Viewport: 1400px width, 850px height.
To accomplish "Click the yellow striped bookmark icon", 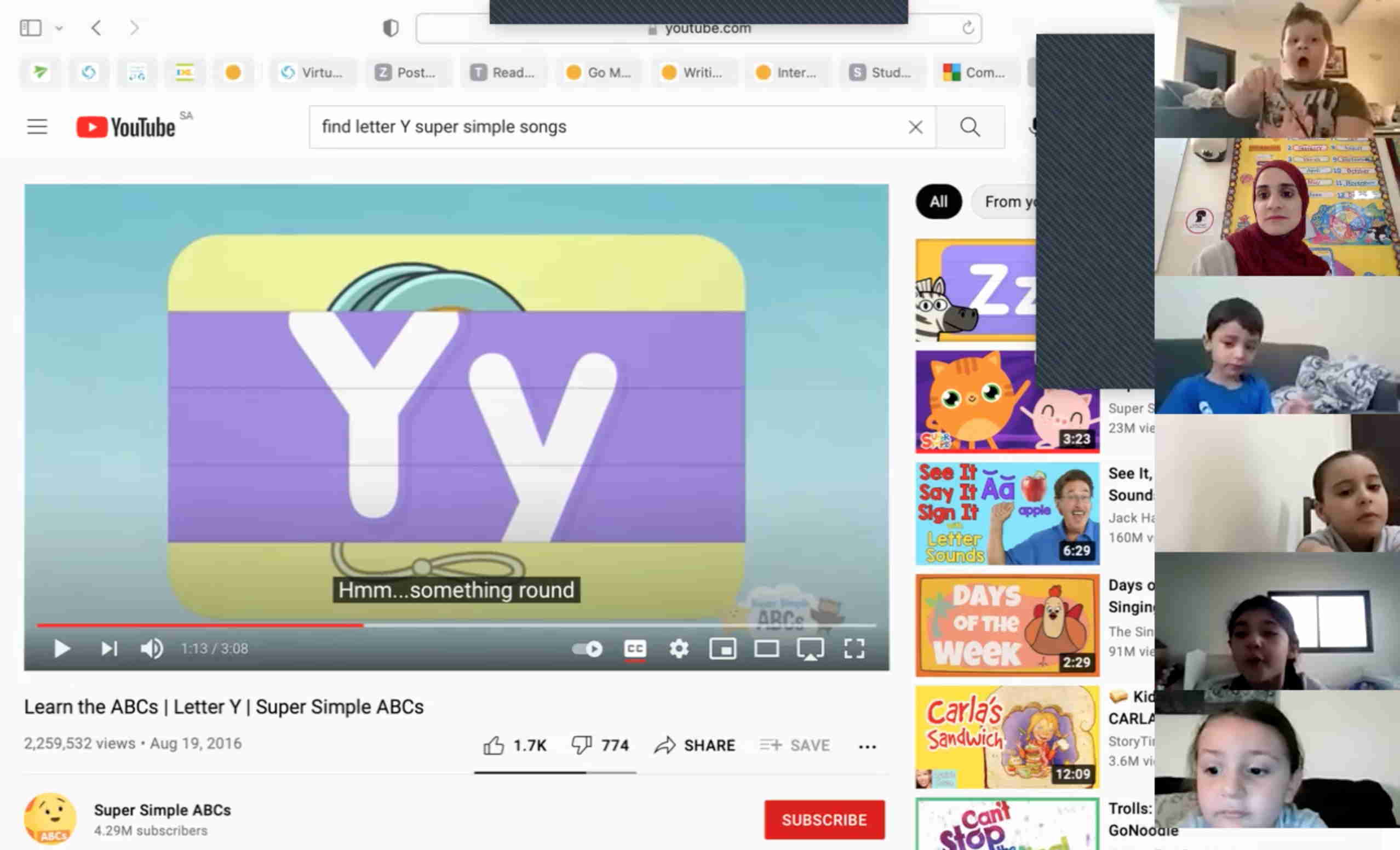I will tap(185, 72).
